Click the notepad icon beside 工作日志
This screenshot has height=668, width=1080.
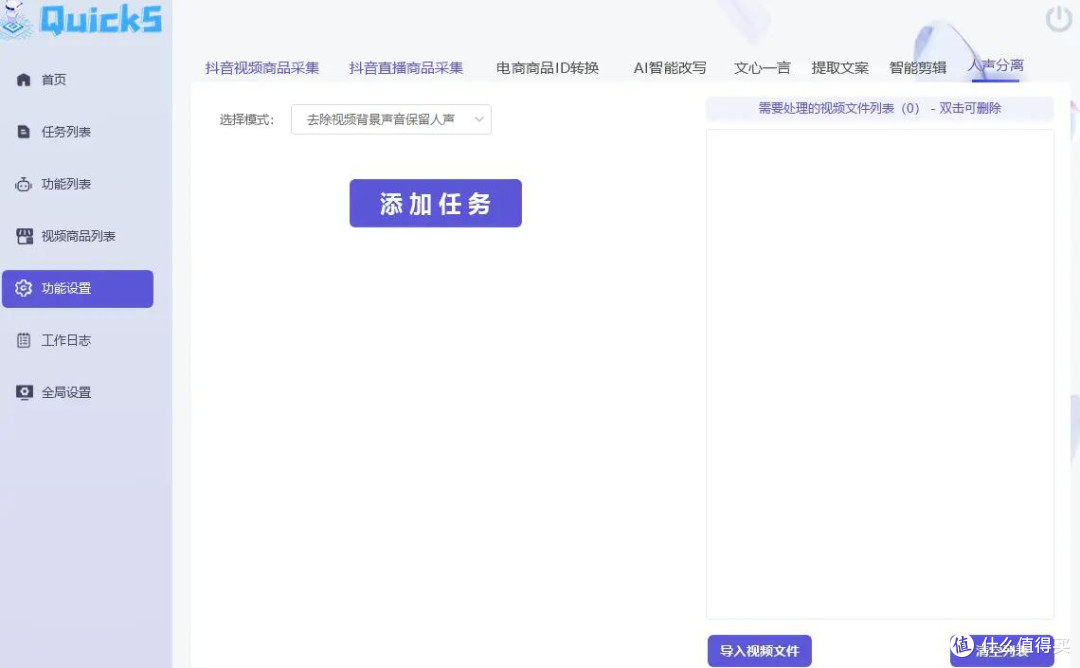23,340
